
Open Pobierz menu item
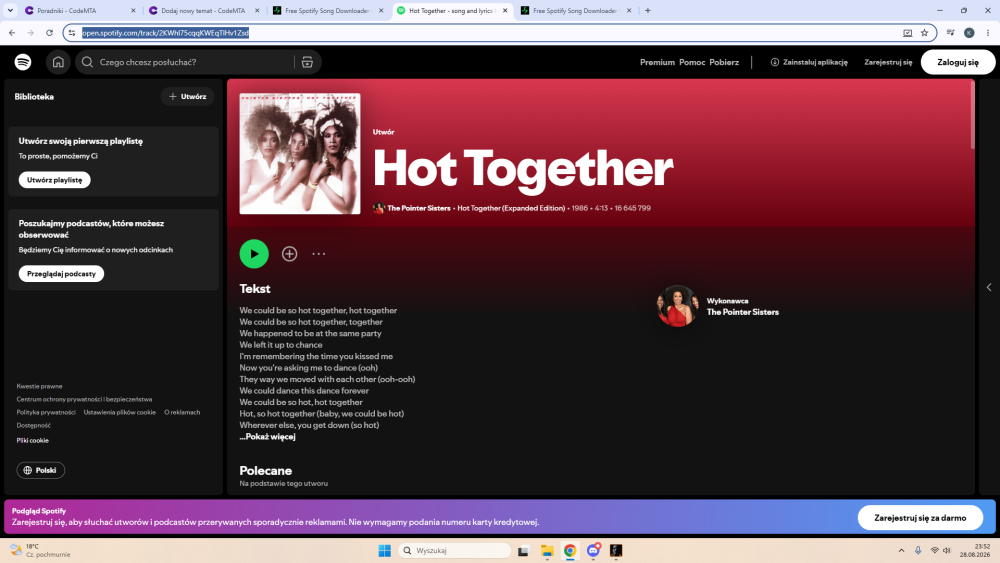(x=724, y=62)
